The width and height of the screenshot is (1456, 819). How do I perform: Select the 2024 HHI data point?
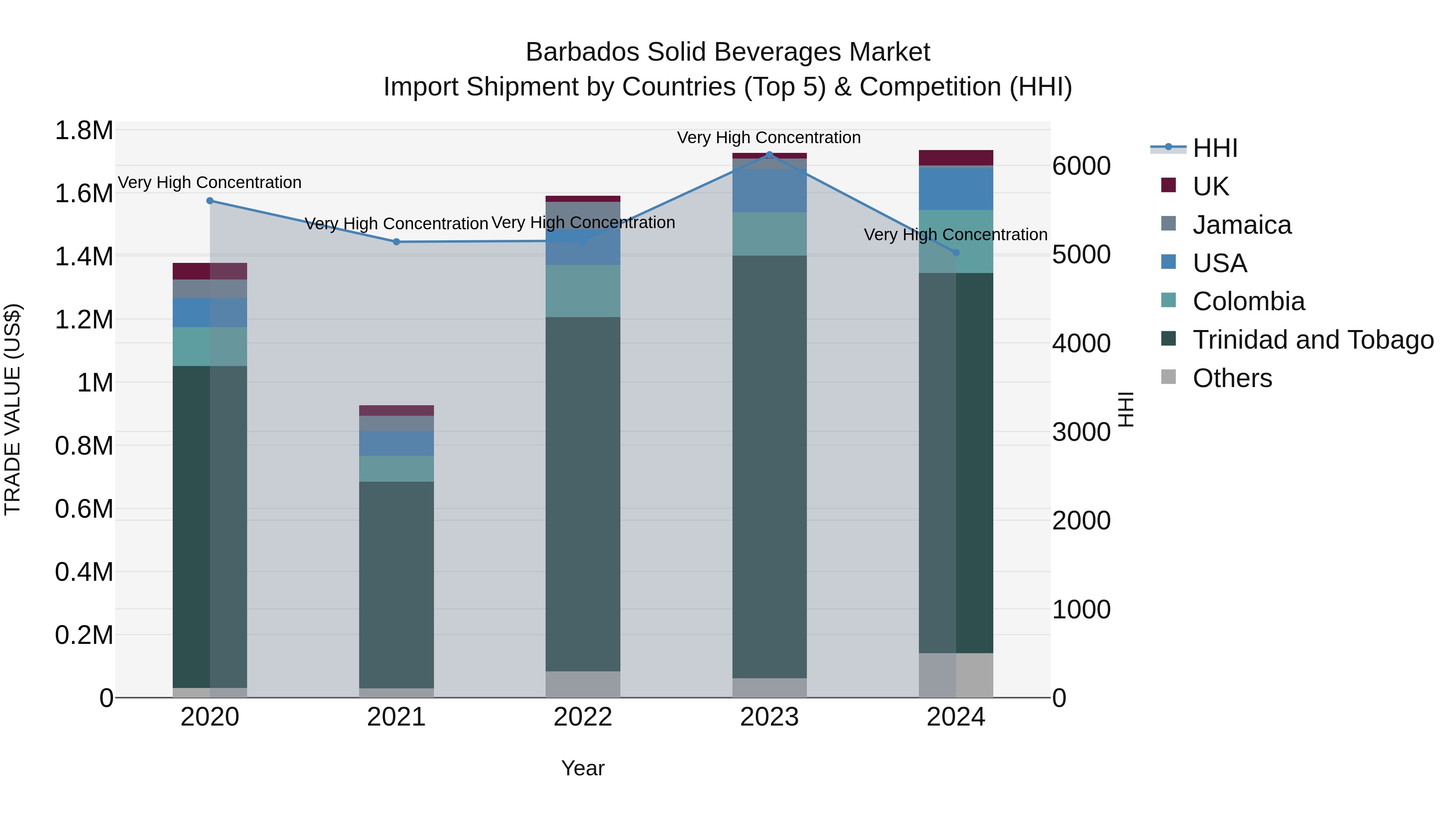(x=957, y=253)
